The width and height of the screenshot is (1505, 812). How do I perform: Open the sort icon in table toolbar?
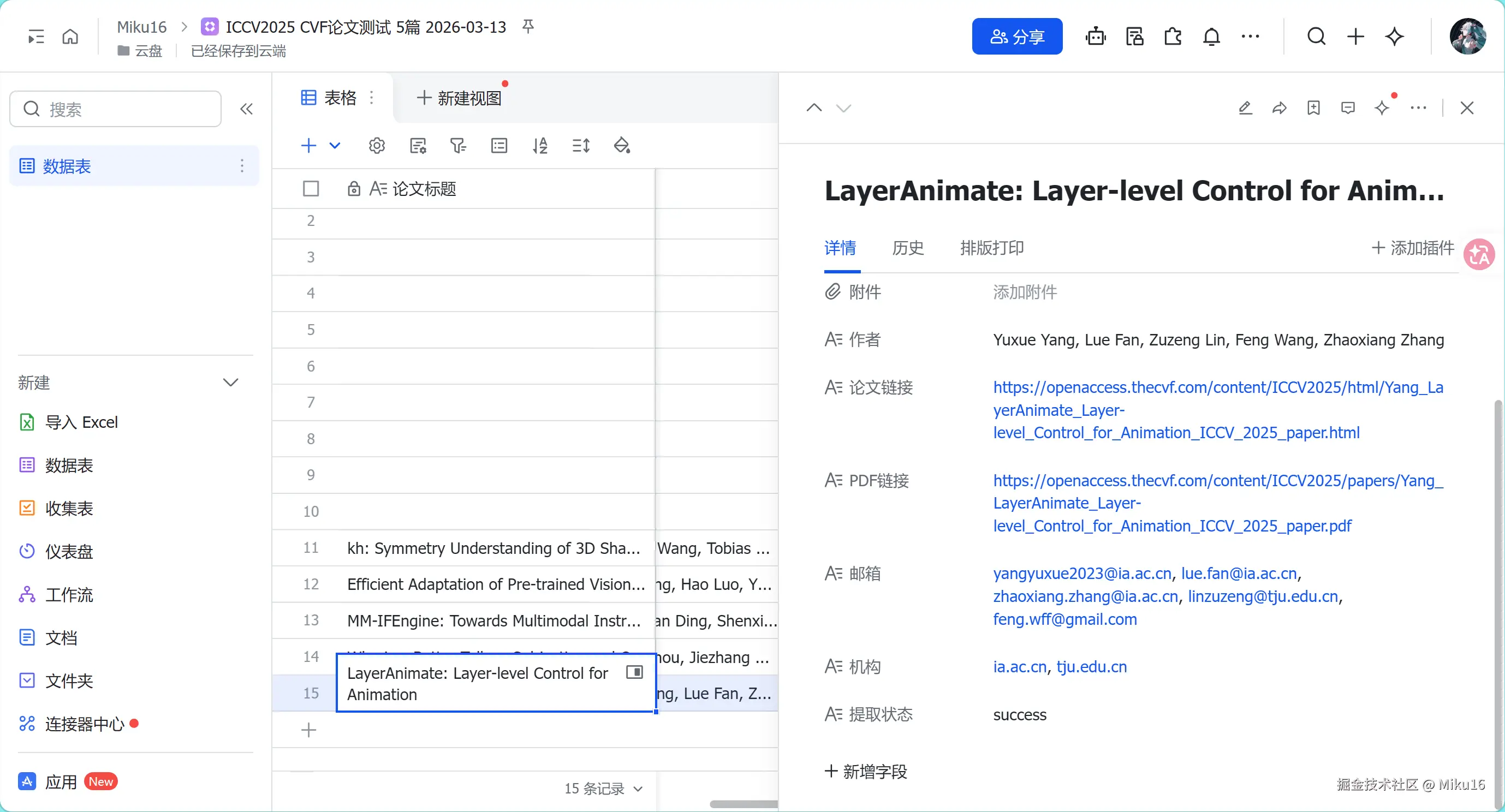(540, 146)
